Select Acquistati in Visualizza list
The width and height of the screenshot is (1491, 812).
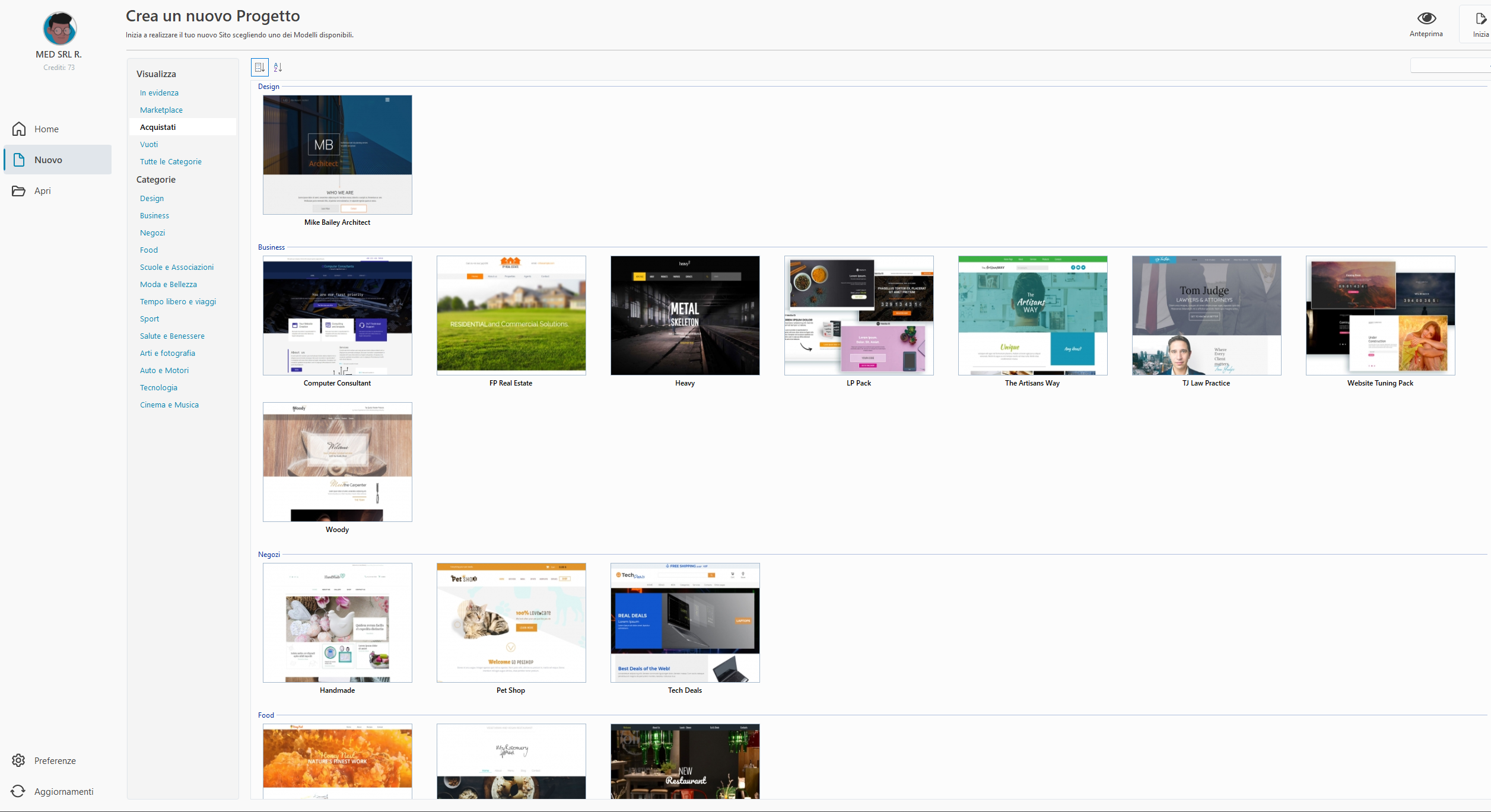point(158,127)
